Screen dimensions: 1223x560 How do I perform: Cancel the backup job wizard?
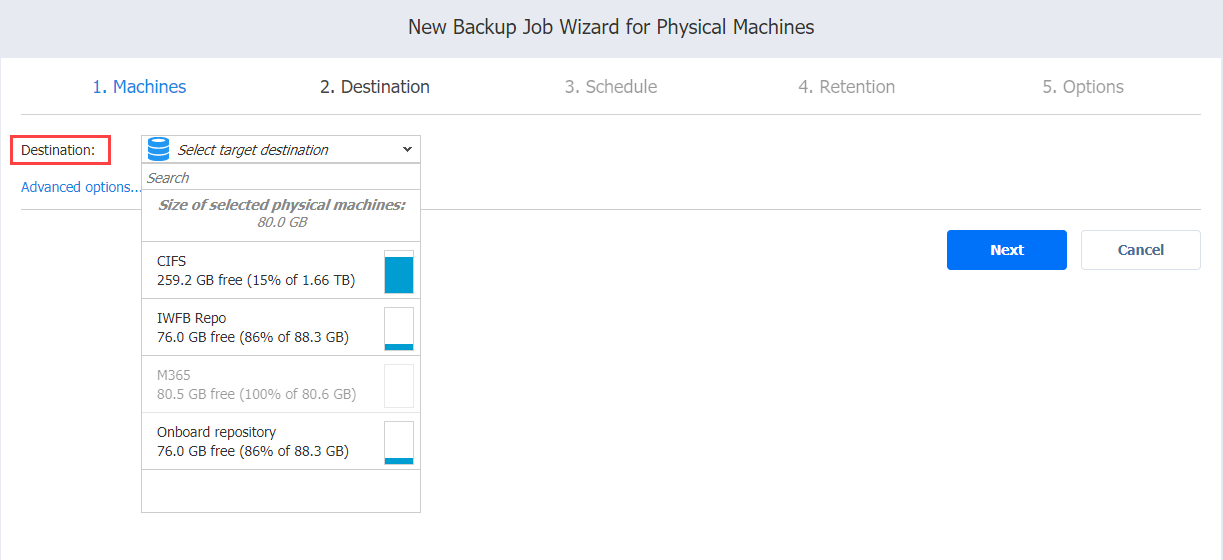coord(1141,250)
